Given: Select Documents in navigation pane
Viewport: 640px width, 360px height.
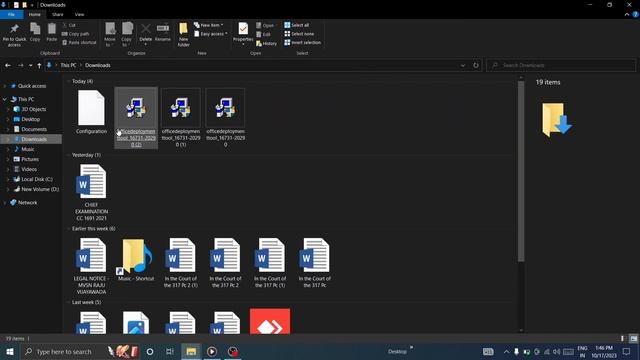Looking at the screenshot, I should point(34,129).
